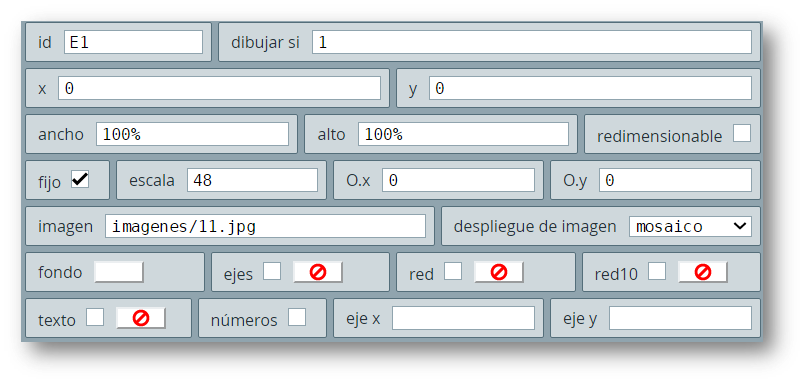Expand the despliegue de imagen dropdown
The height and width of the screenshot is (384, 805).
(x=690, y=226)
